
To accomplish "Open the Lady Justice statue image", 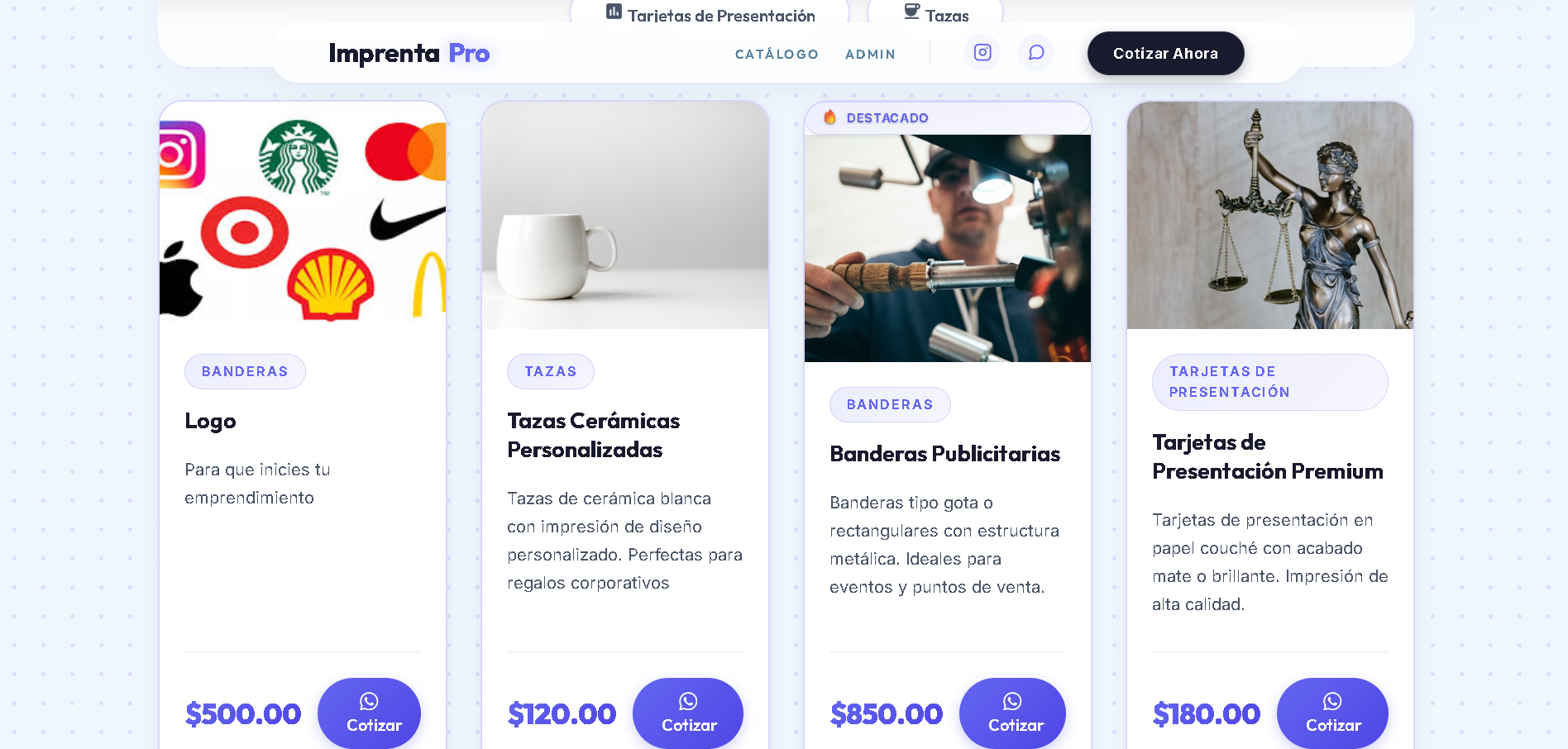I will point(1270,215).
